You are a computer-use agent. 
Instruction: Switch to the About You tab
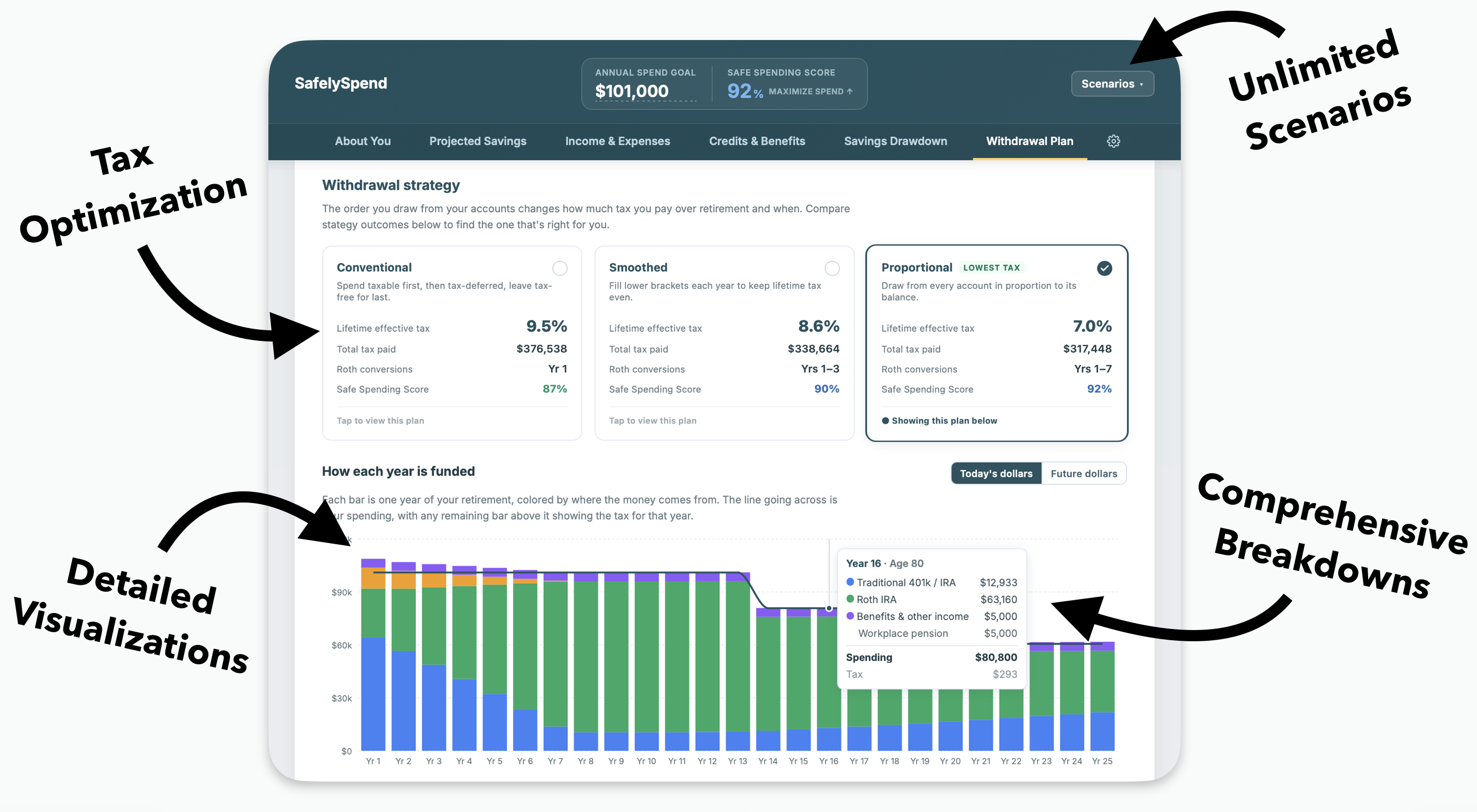click(x=362, y=141)
